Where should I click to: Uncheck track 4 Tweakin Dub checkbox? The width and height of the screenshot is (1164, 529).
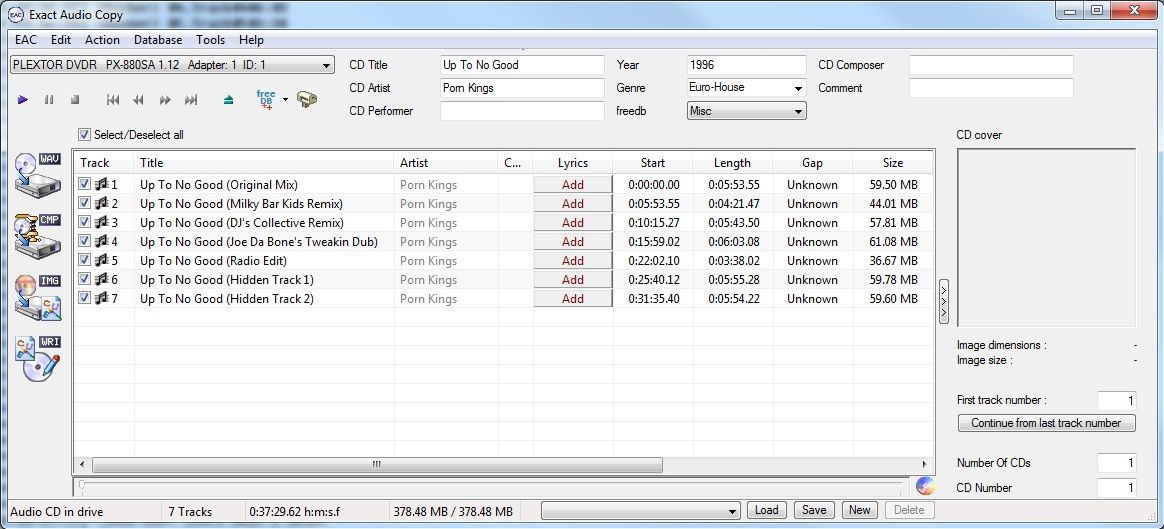[x=85, y=241]
